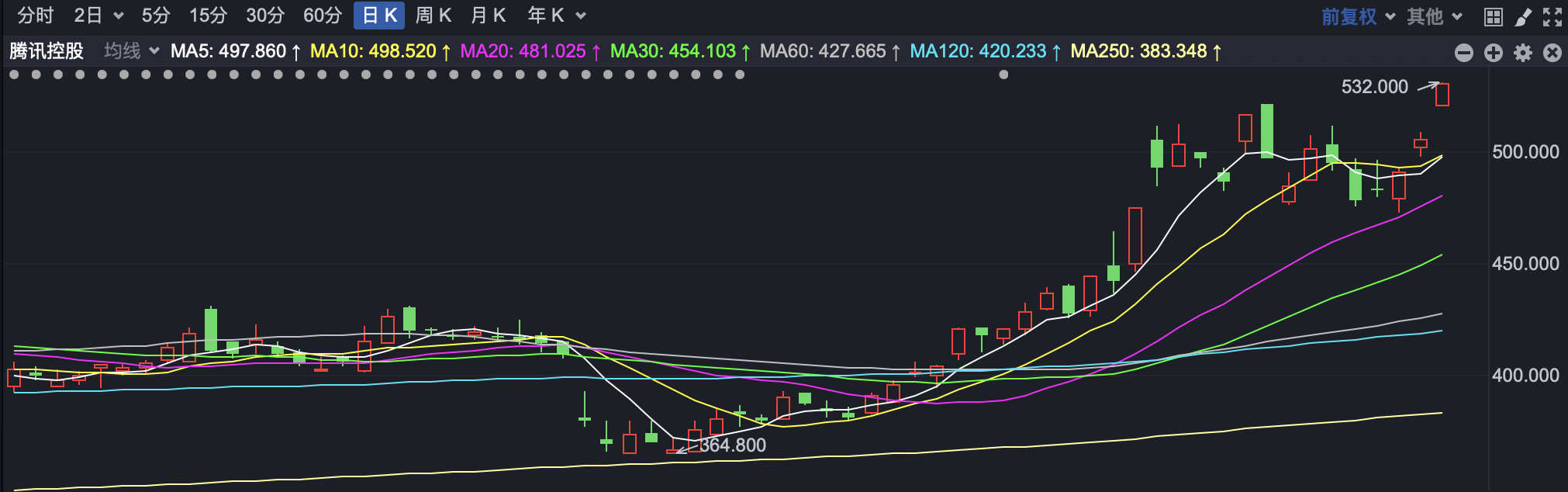
Task: Open the 前复权 price adjustment dropdown
Action: pyautogui.click(x=1357, y=16)
